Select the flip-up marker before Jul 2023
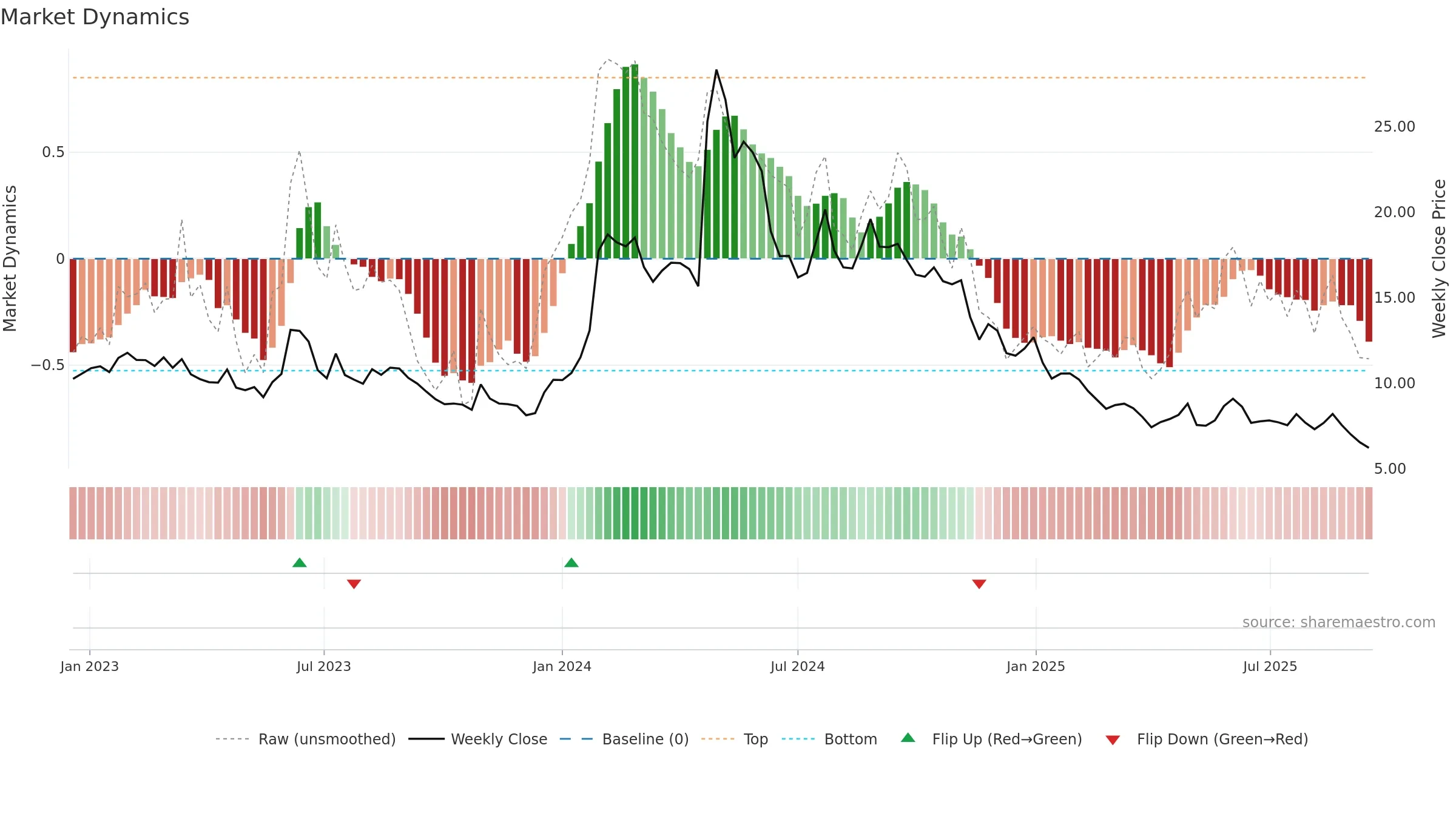Screen dimensions: 1456x819 point(300,562)
